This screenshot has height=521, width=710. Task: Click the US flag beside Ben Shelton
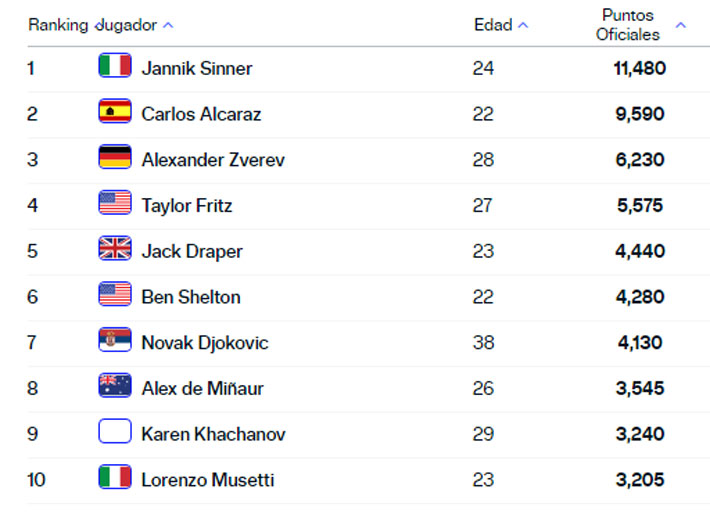[x=115, y=296]
